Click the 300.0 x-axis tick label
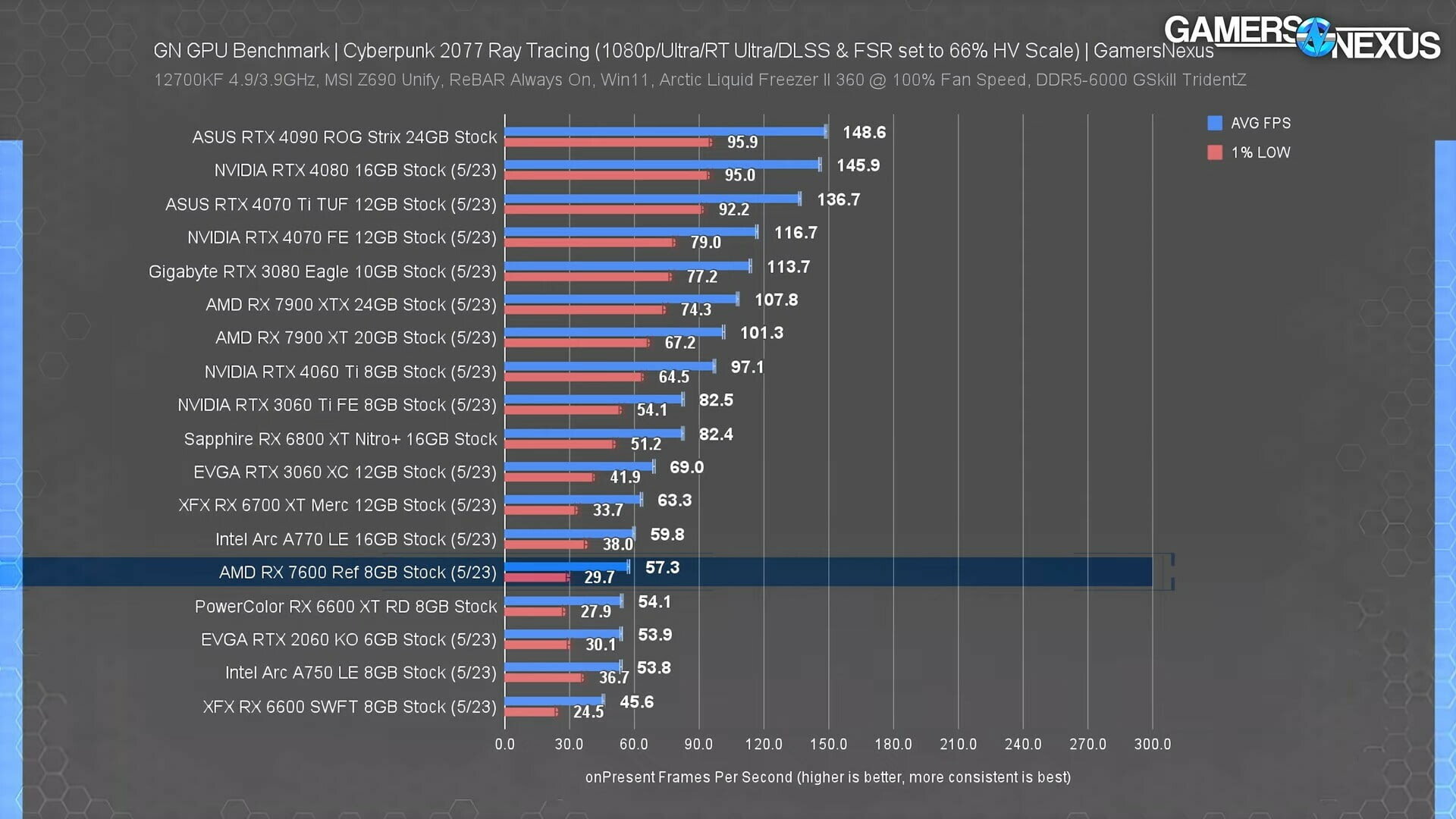 point(1152,744)
